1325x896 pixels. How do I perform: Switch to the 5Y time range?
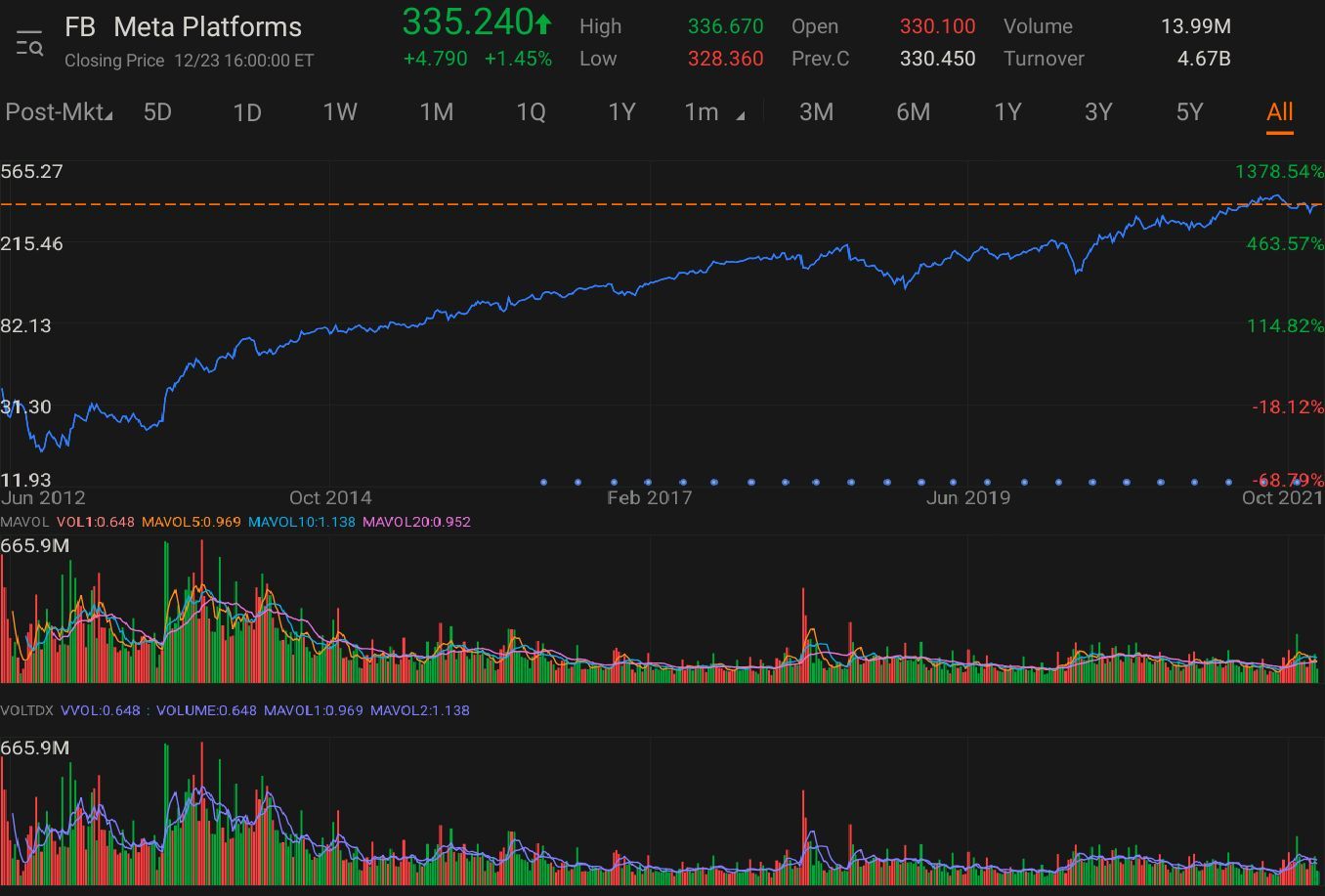(x=1189, y=112)
